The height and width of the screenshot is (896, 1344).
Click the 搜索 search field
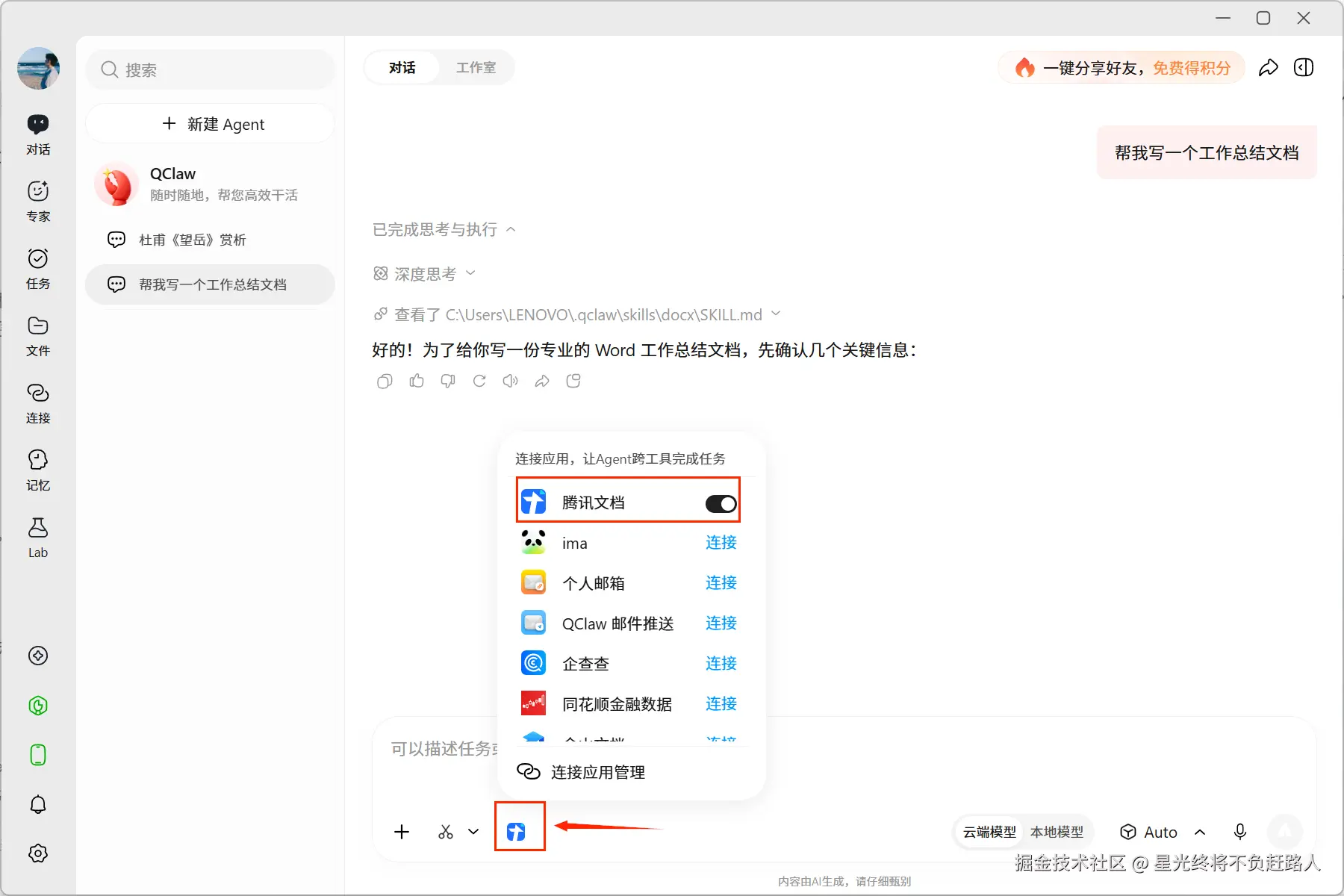[210, 69]
